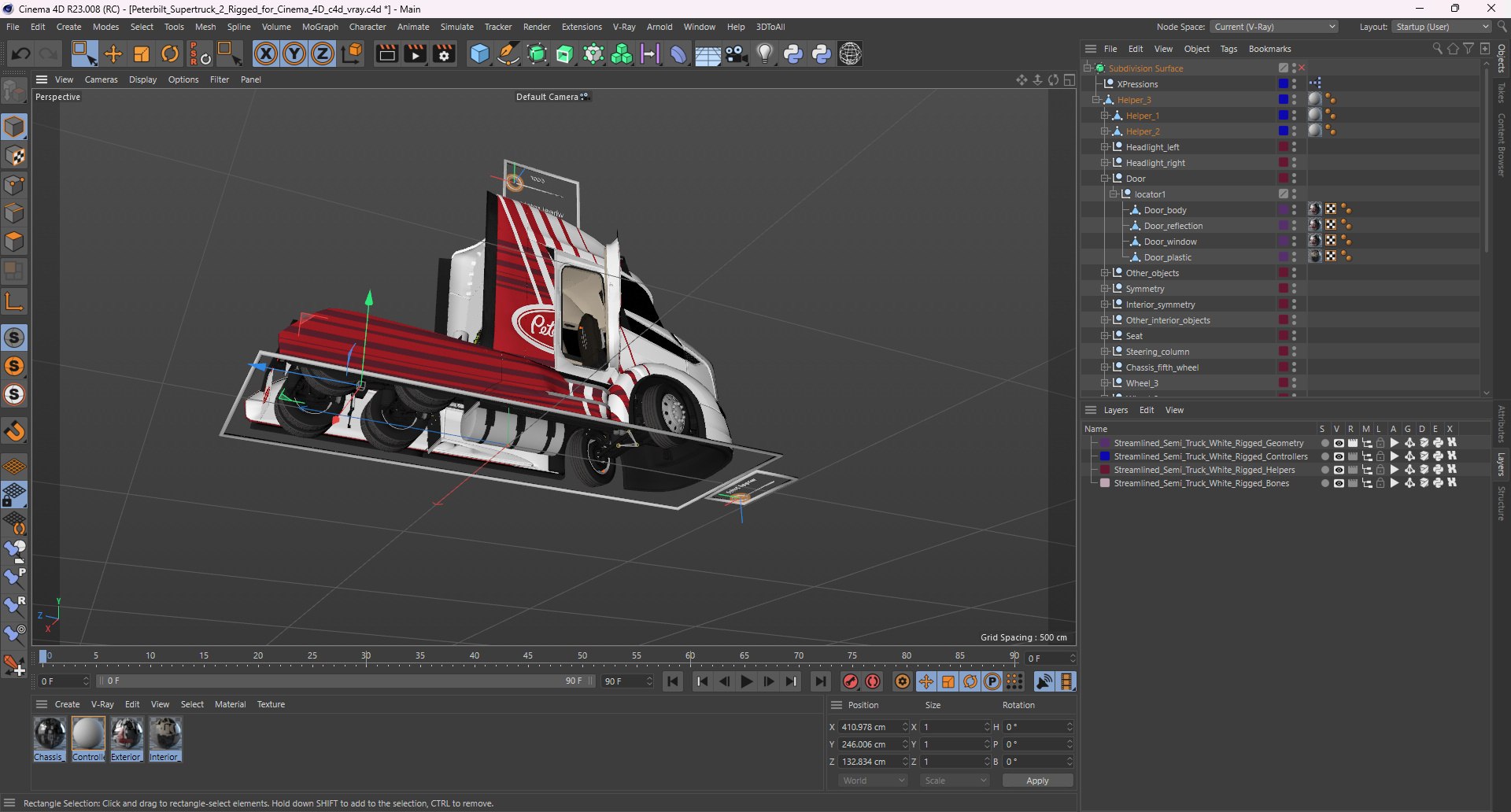The height and width of the screenshot is (812, 1511).
Task: Step to next frame
Action: pos(769,681)
